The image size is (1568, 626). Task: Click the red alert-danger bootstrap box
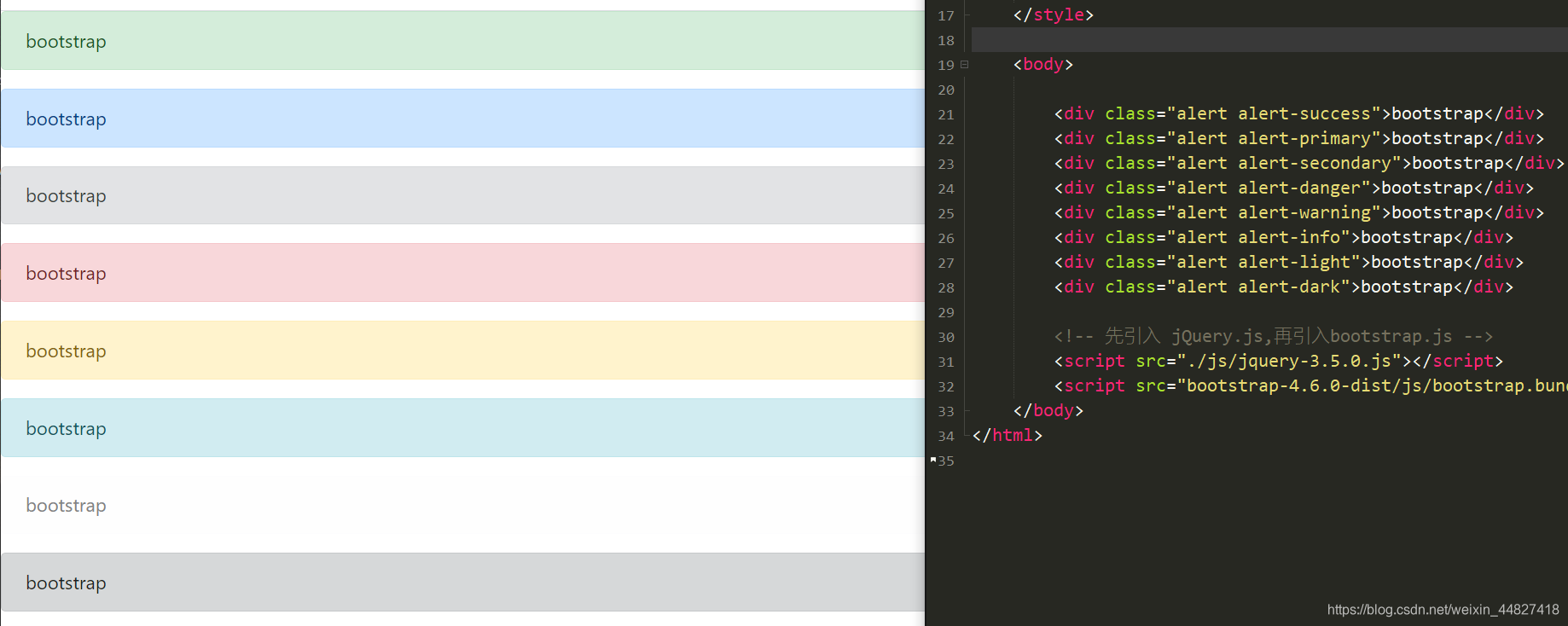(462, 273)
